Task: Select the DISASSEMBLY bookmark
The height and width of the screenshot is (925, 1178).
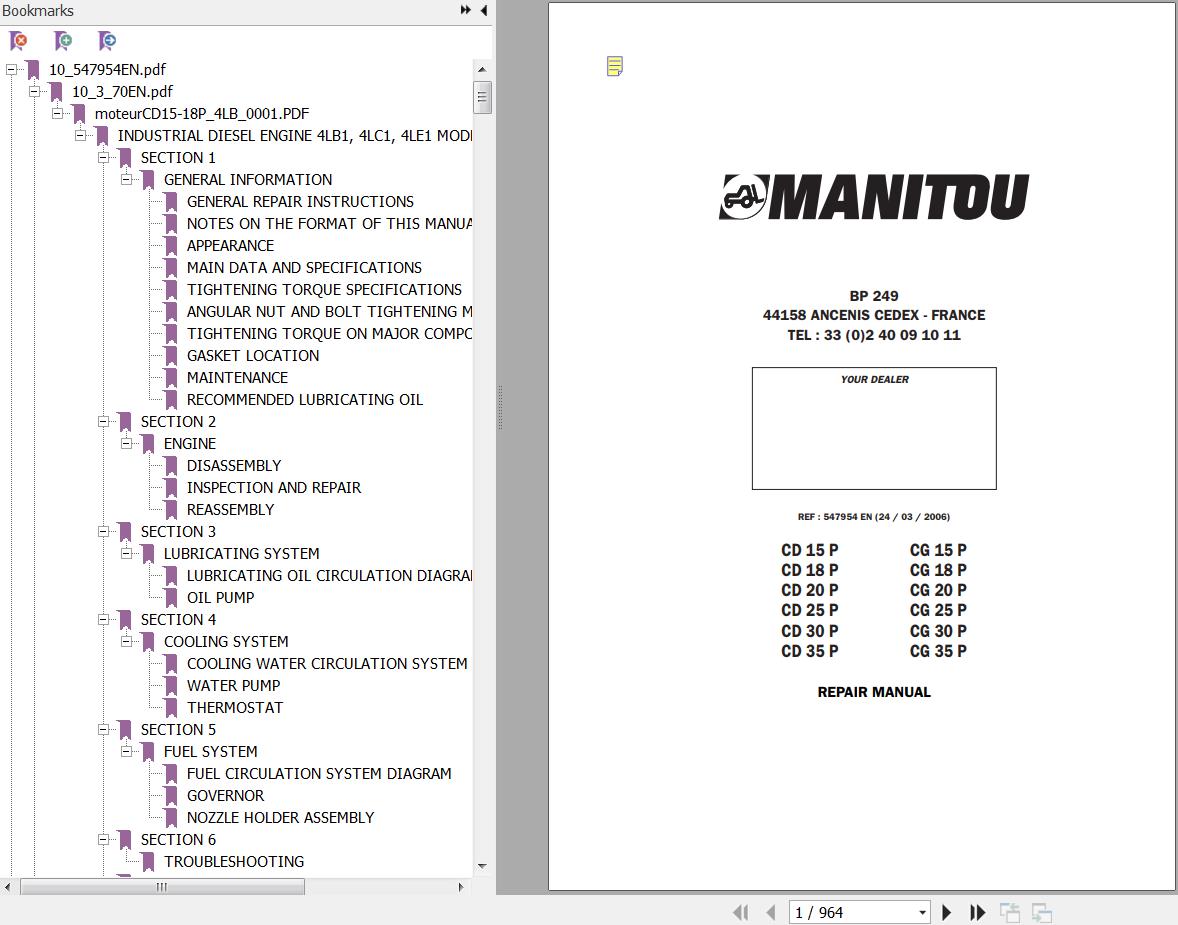Action: pyautogui.click(x=234, y=465)
